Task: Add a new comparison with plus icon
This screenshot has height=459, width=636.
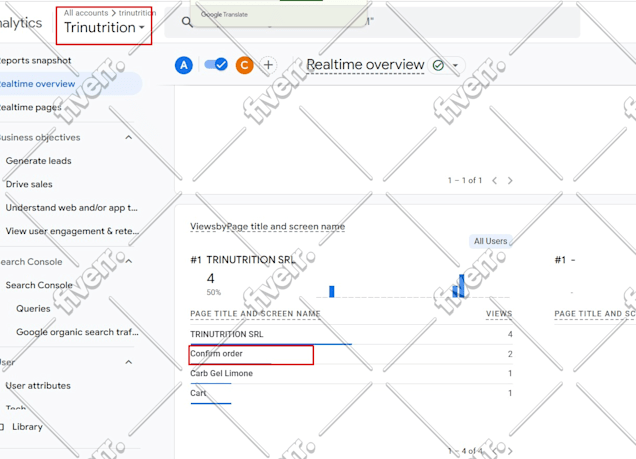Action: (x=268, y=65)
